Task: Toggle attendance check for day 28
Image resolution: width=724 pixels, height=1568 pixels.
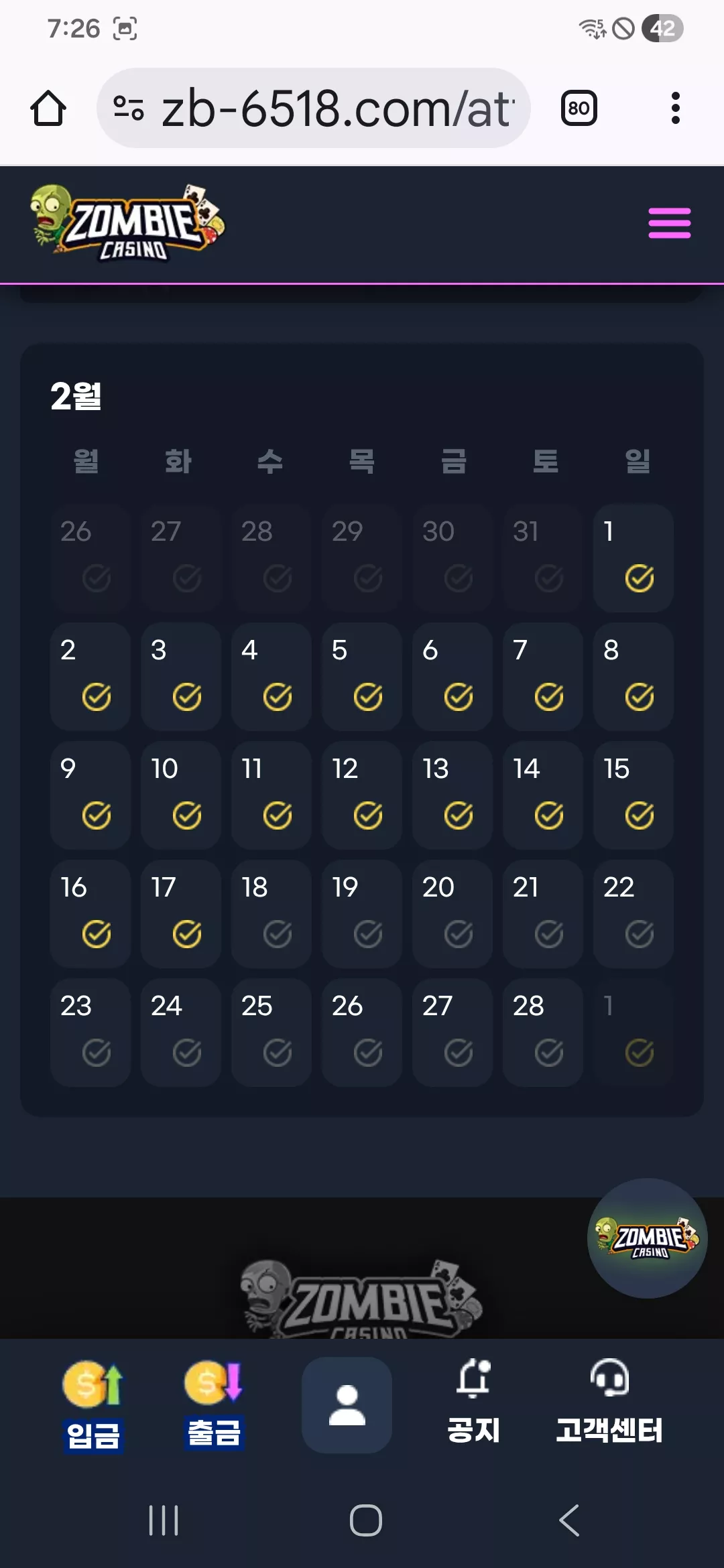Action: (549, 1053)
